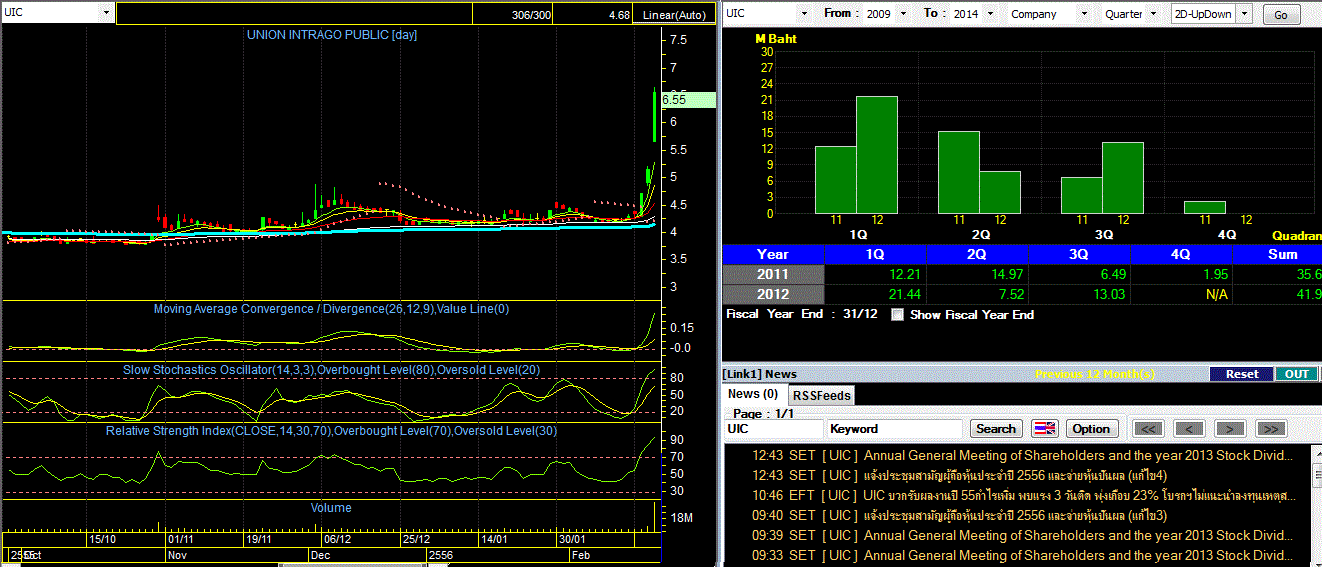This screenshot has height=567, width=1322.
Task: Go to next news page (>)
Action: click(1230, 429)
